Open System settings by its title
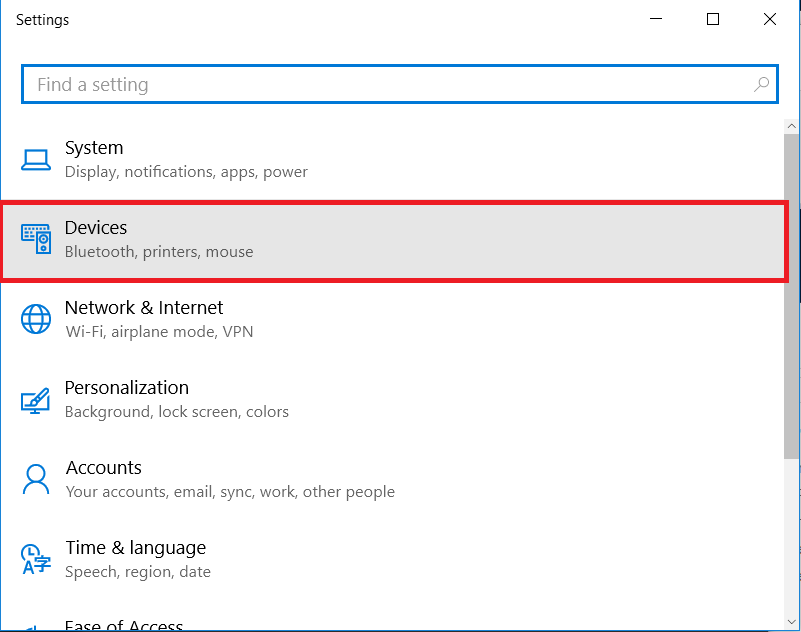 [94, 148]
